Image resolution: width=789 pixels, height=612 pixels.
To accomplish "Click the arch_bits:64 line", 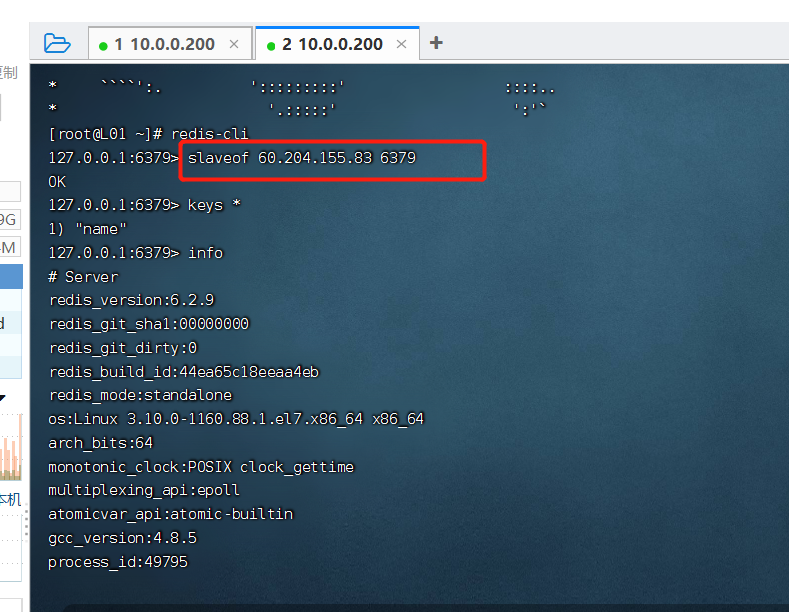I will coord(101,443).
